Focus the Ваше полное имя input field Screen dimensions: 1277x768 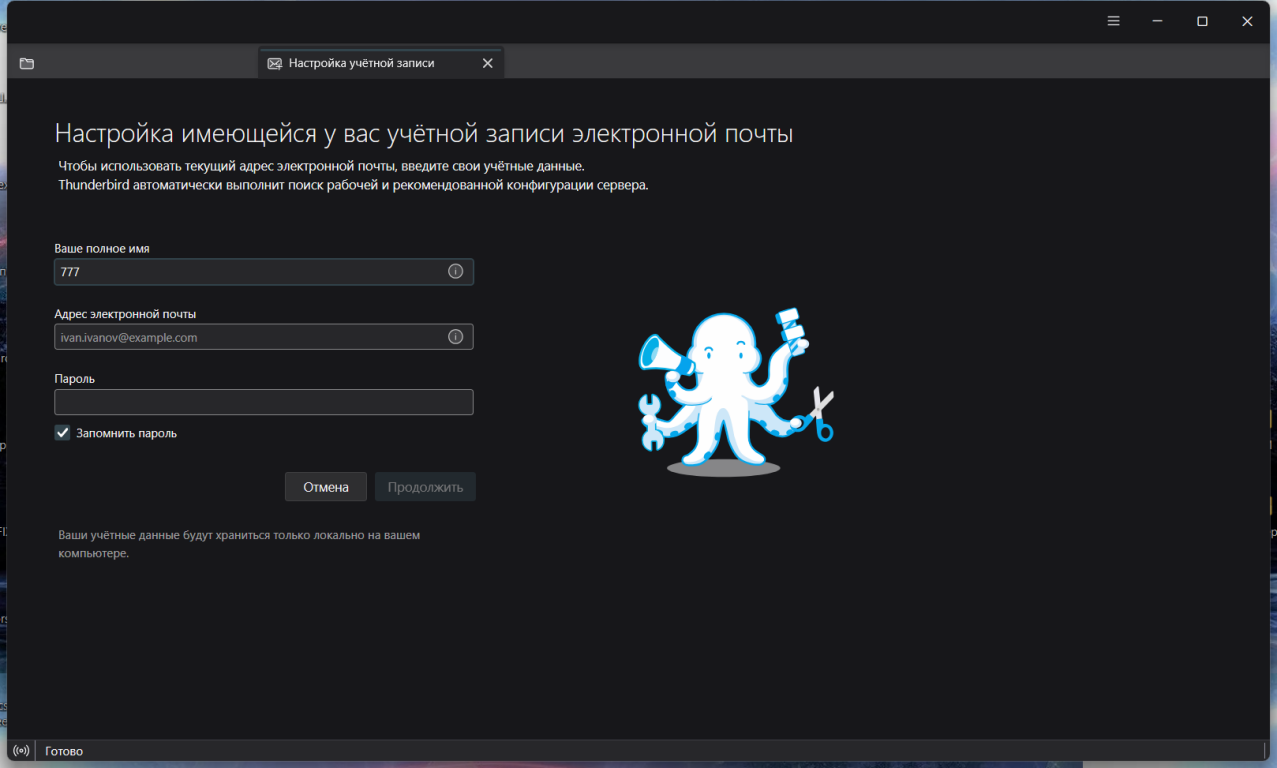click(x=250, y=272)
